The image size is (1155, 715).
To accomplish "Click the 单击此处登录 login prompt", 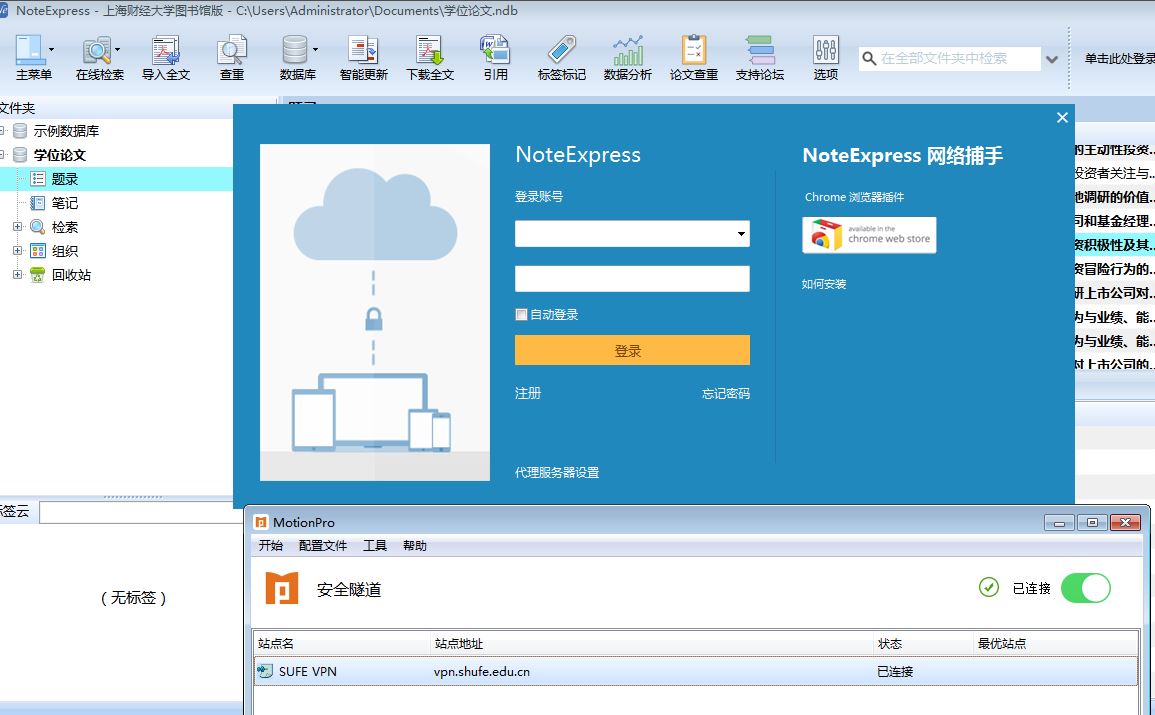I will tap(1119, 58).
